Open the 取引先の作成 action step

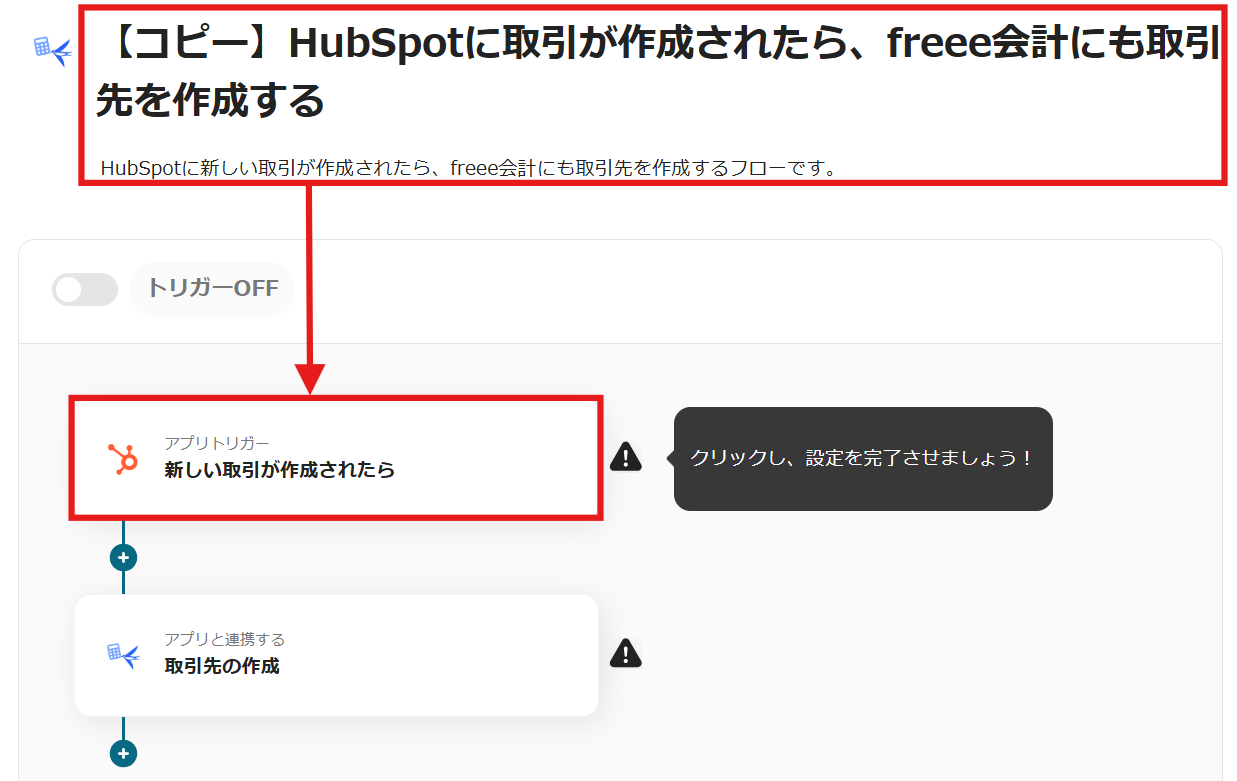click(x=336, y=655)
